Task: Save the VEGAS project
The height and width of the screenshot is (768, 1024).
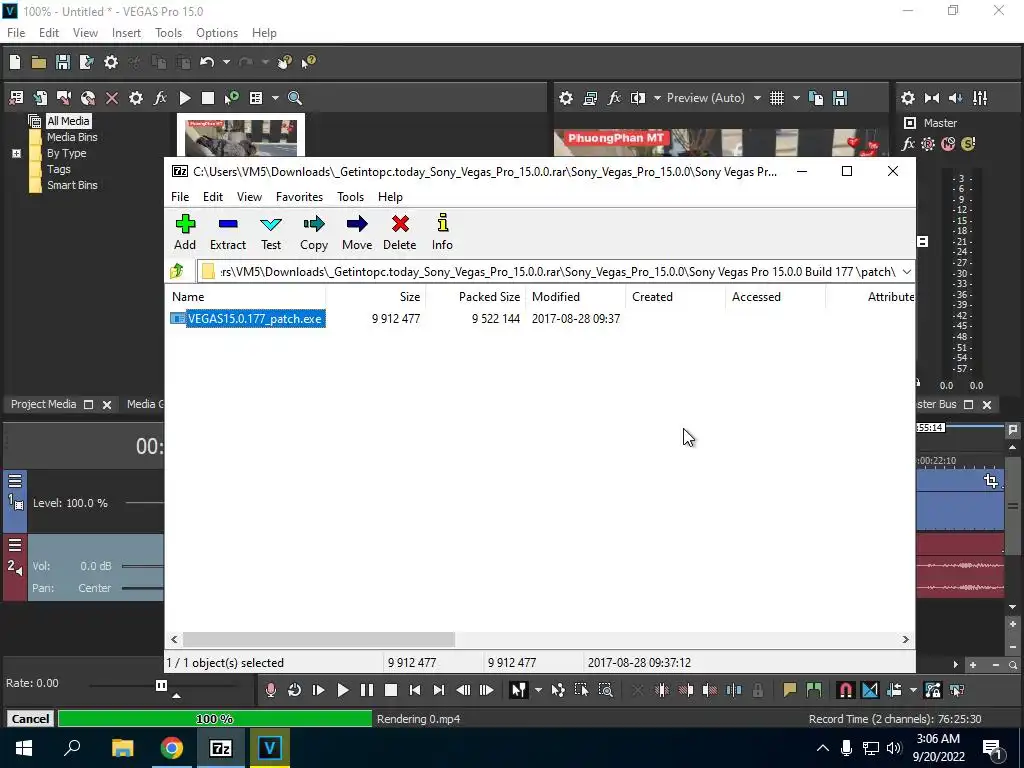Action: (x=63, y=62)
